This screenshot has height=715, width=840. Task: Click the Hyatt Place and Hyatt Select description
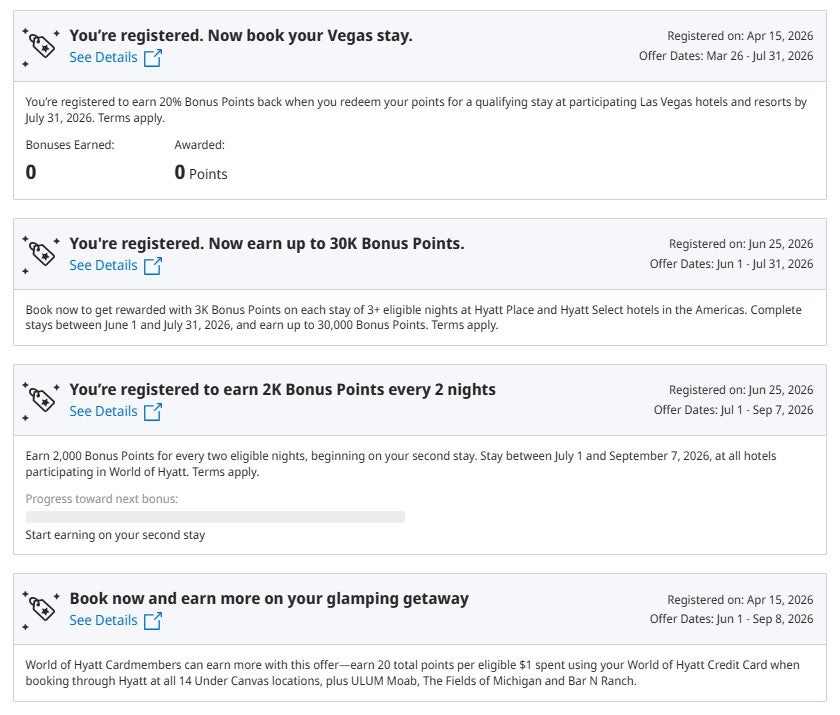[414, 317]
